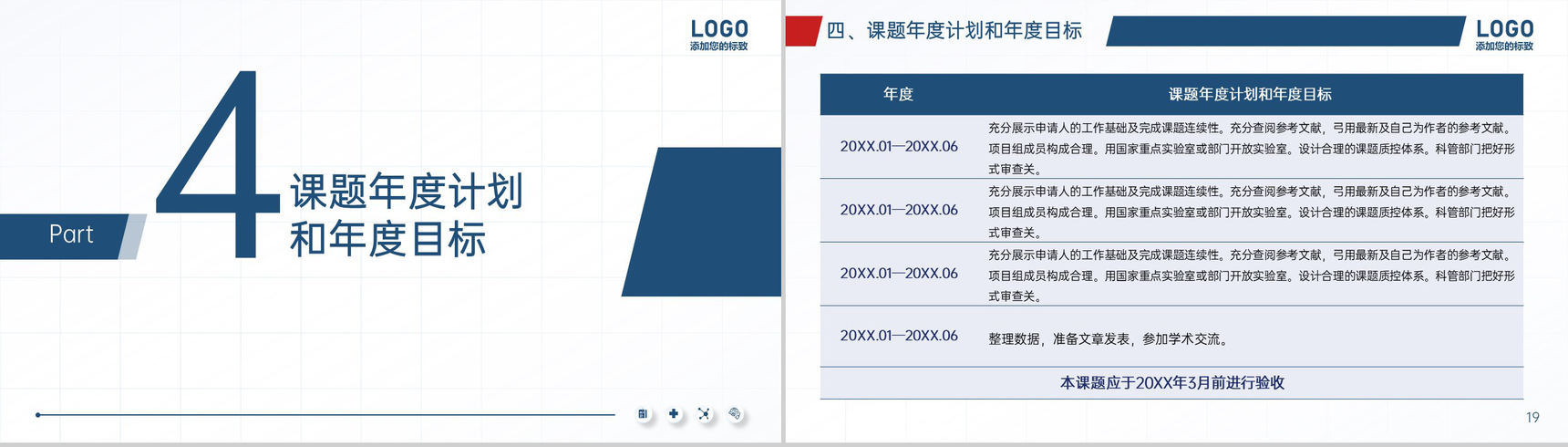Select the big numeral 4 graphic

tap(218, 164)
